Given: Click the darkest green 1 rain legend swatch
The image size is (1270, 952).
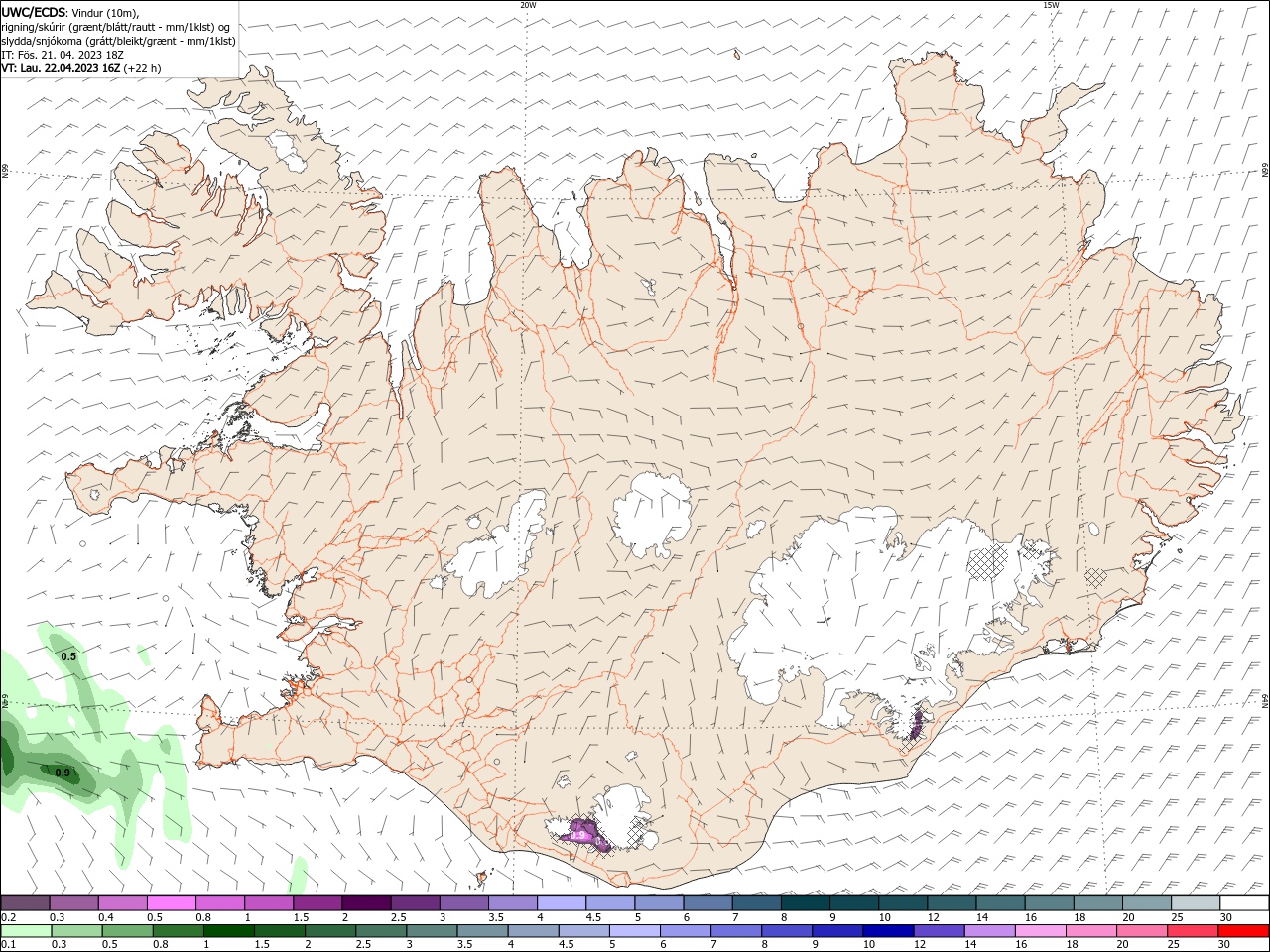Looking at the screenshot, I should coord(228,931).
